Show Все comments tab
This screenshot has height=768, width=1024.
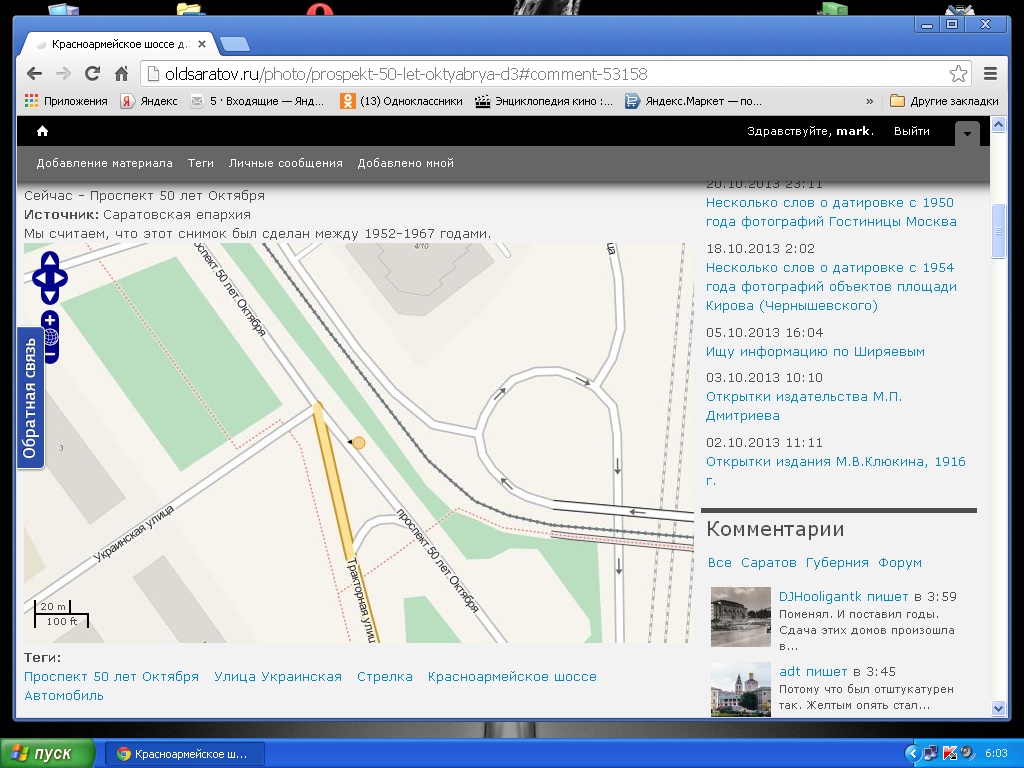720,563
